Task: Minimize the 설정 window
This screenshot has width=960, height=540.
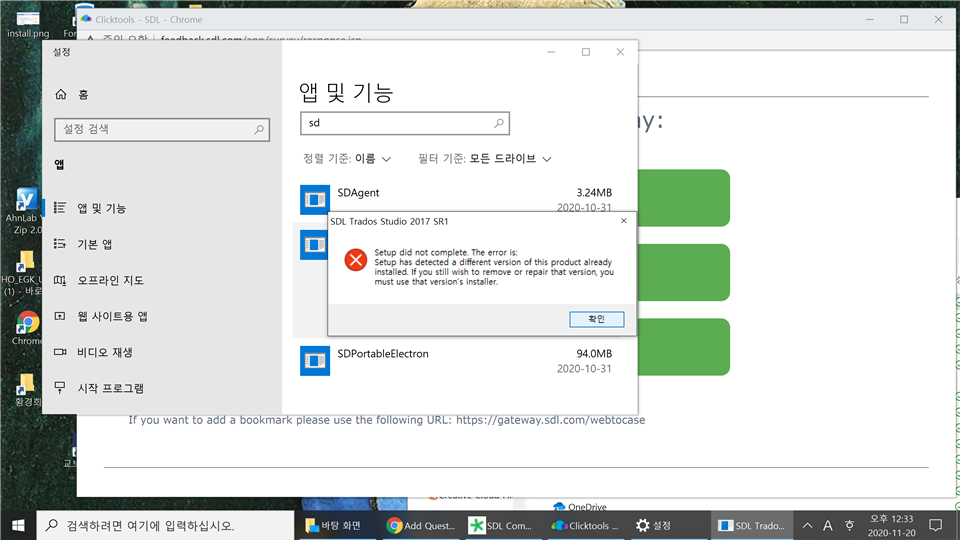Action: 551,52
